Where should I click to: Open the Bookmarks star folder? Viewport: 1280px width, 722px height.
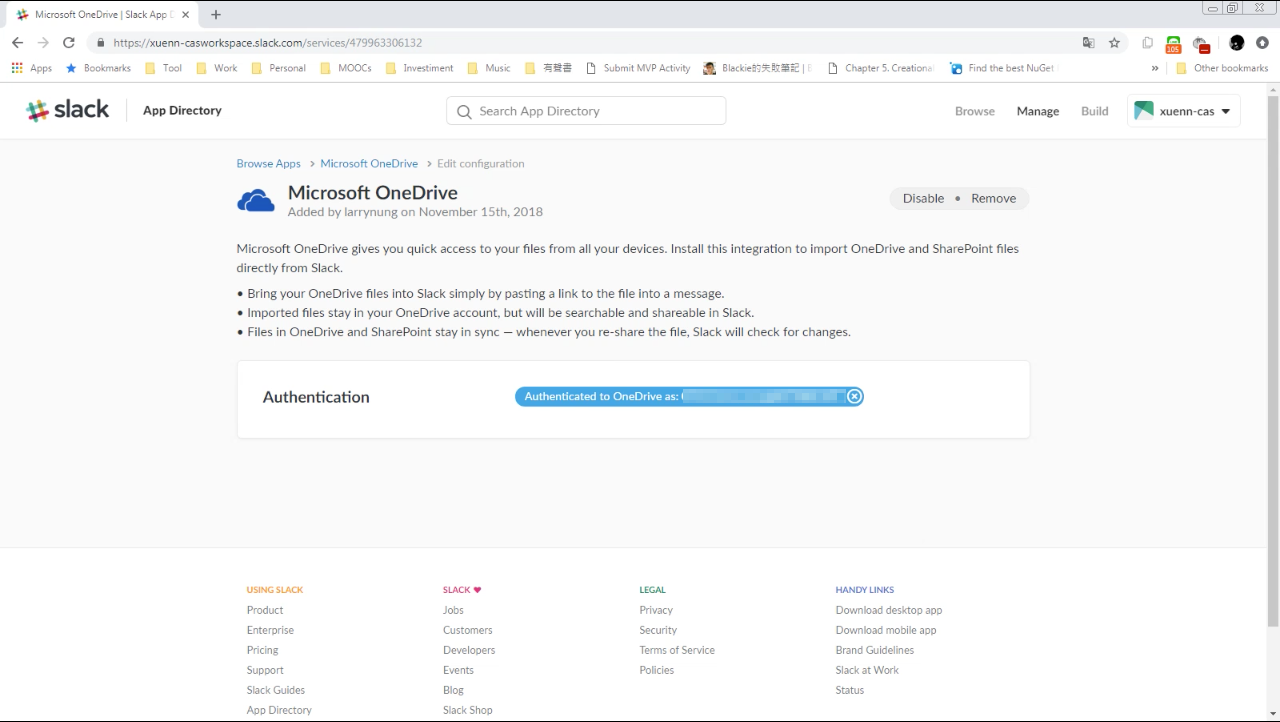98,68
